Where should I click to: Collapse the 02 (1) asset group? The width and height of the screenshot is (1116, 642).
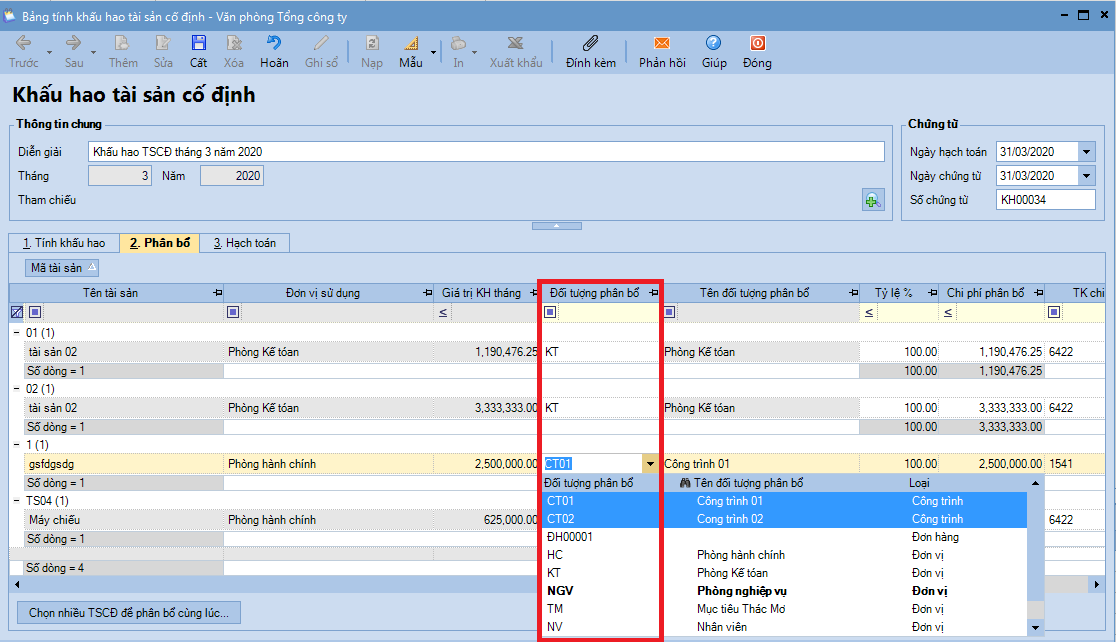pyautogui.click(x=16, y=389)
